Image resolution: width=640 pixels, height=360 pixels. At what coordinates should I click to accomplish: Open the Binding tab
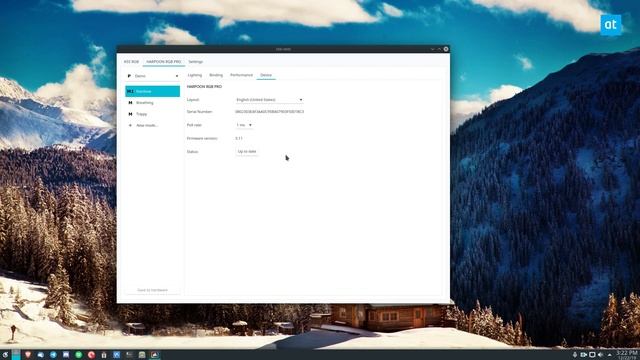[x=216, y=75]
